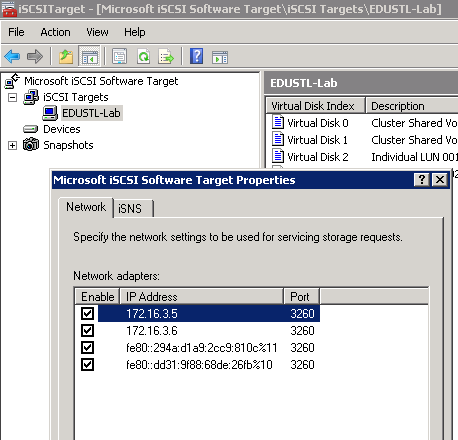Image resolution: width=458 pixels, height=440 pixels.
Task: Click the blue Back arrow in toolbar
Action: (12, 56)
